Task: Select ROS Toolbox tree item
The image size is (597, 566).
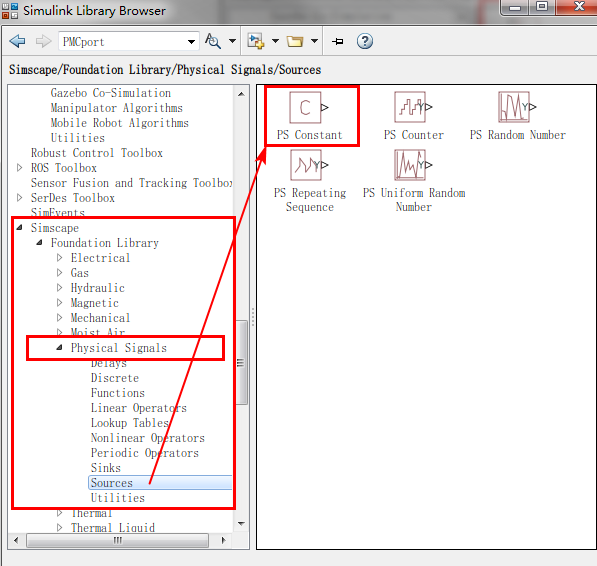Action: pyautogui.click(x=64, y=168)
